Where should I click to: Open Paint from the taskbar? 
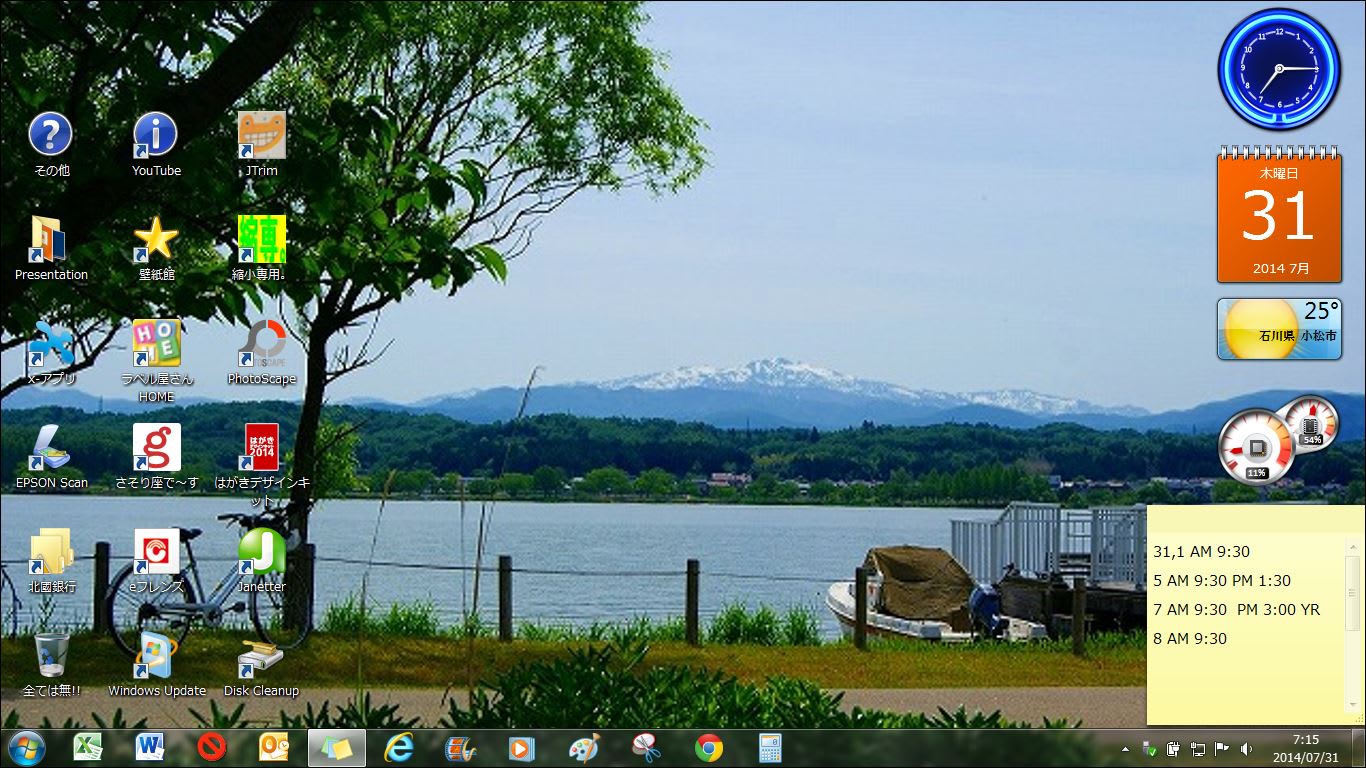coord(584,748)
